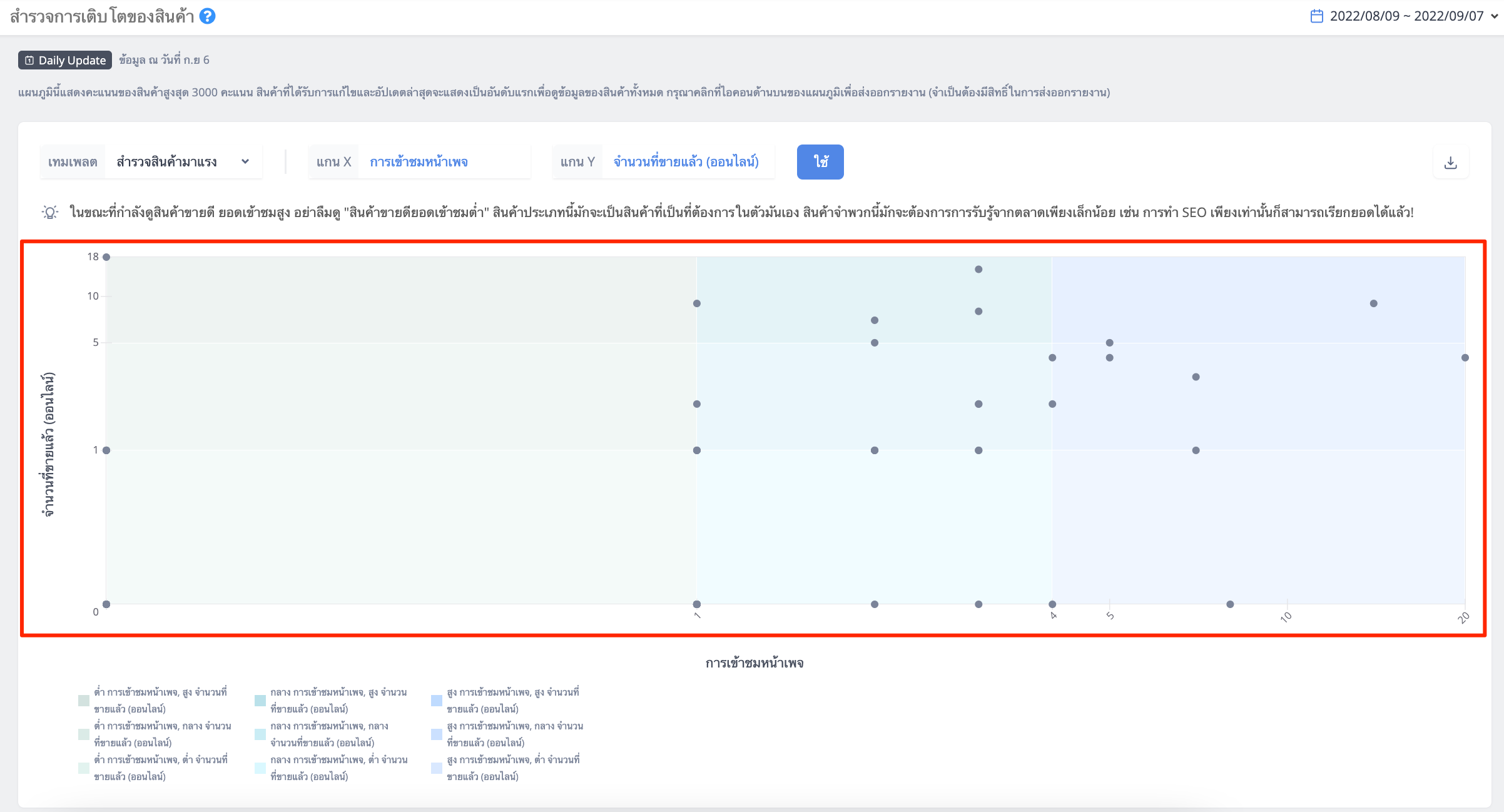This screenshot has width=1504, height=812.
Task: Click the download report icon
Action: [1451, 163]
